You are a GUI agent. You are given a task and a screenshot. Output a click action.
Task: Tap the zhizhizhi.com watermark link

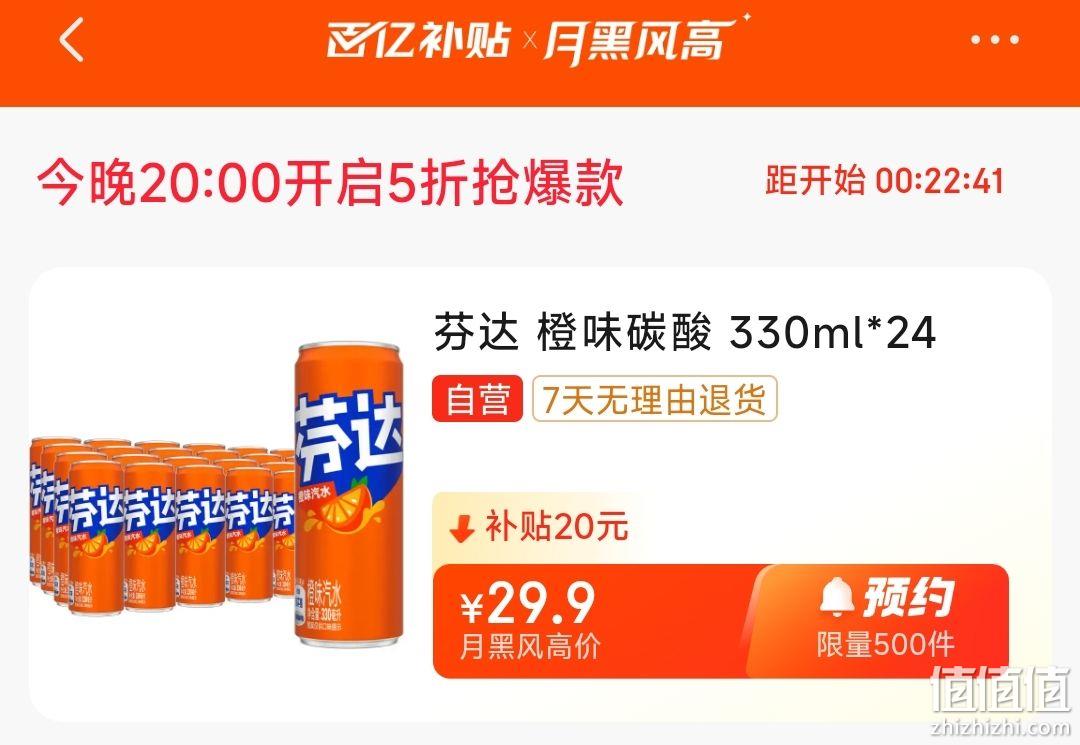tap(1001, 727)
